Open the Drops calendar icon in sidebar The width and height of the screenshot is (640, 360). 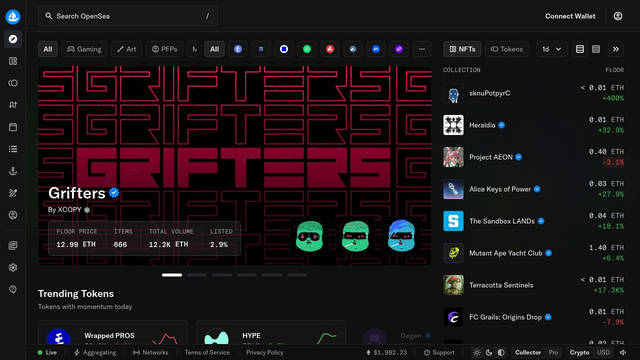click(13, 127)
